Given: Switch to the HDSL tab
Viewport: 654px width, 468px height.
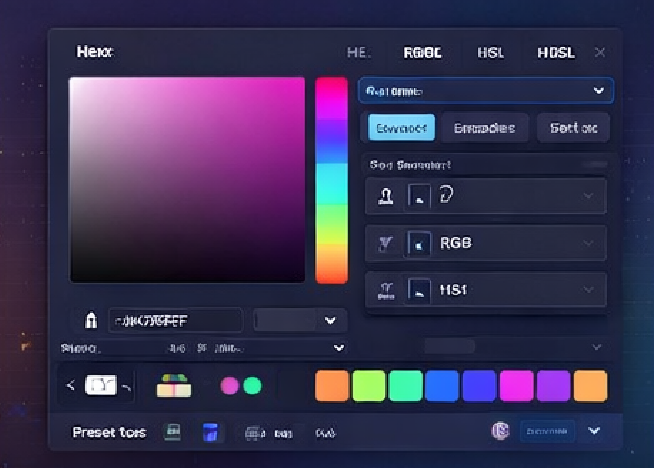Looking at the screenshot, I should [556, 53].
